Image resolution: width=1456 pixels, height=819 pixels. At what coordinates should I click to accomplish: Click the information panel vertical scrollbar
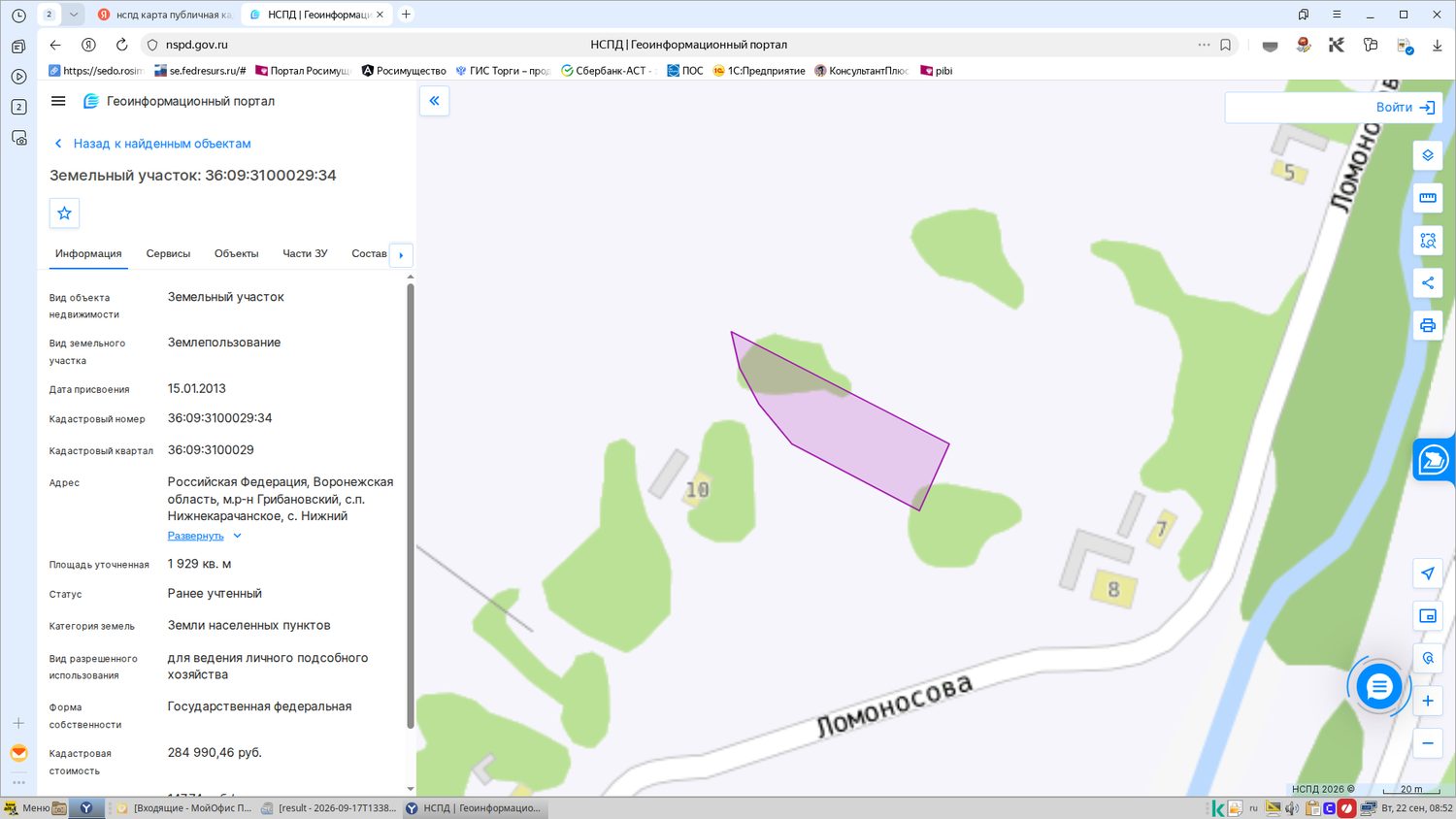411,505
